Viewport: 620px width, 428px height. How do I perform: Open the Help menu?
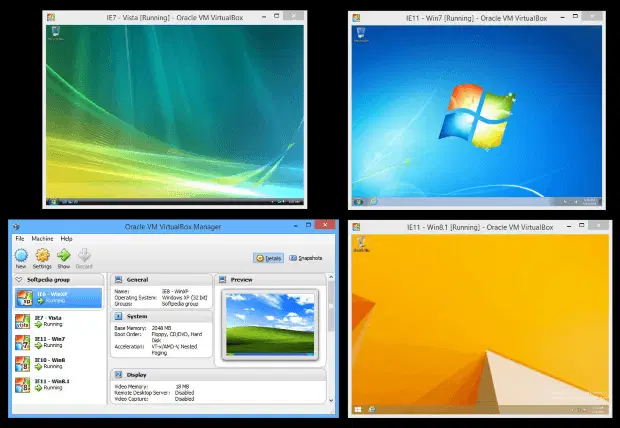[x=66, y=239]
